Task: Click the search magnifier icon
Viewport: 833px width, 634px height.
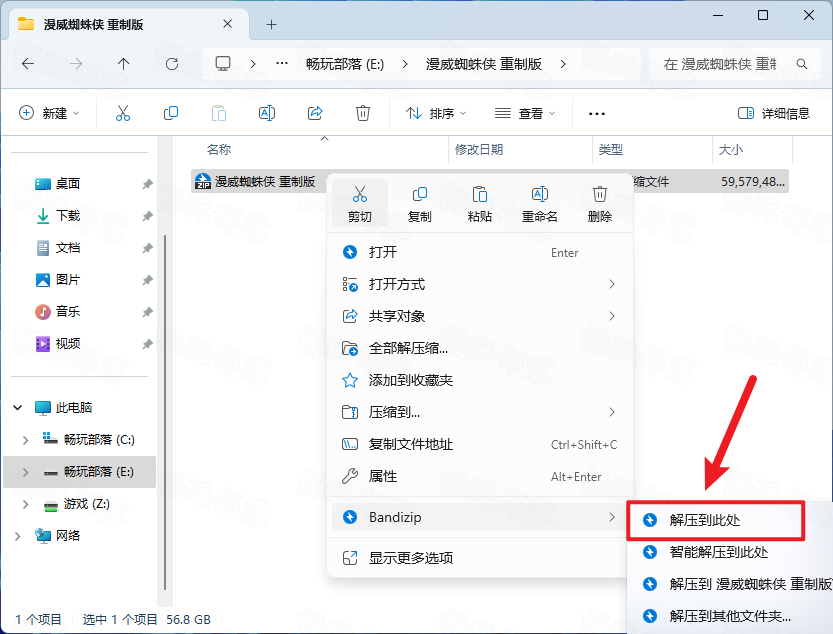Action: (x=802, y=64)
